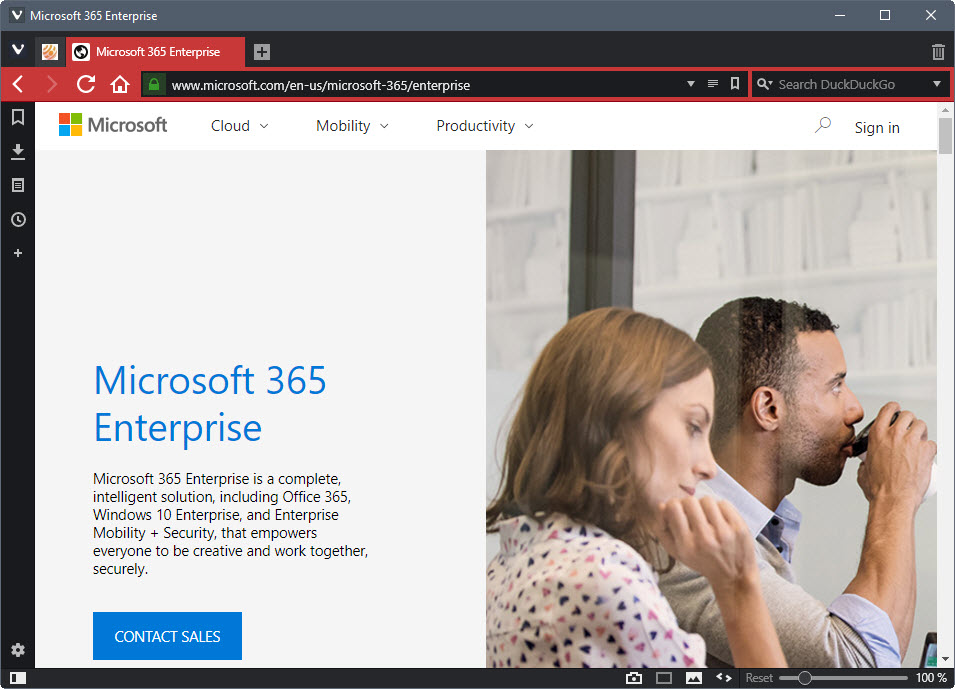Expand the Productivity menu
Screen dimensions: 955x689
(x=485, y=125)
